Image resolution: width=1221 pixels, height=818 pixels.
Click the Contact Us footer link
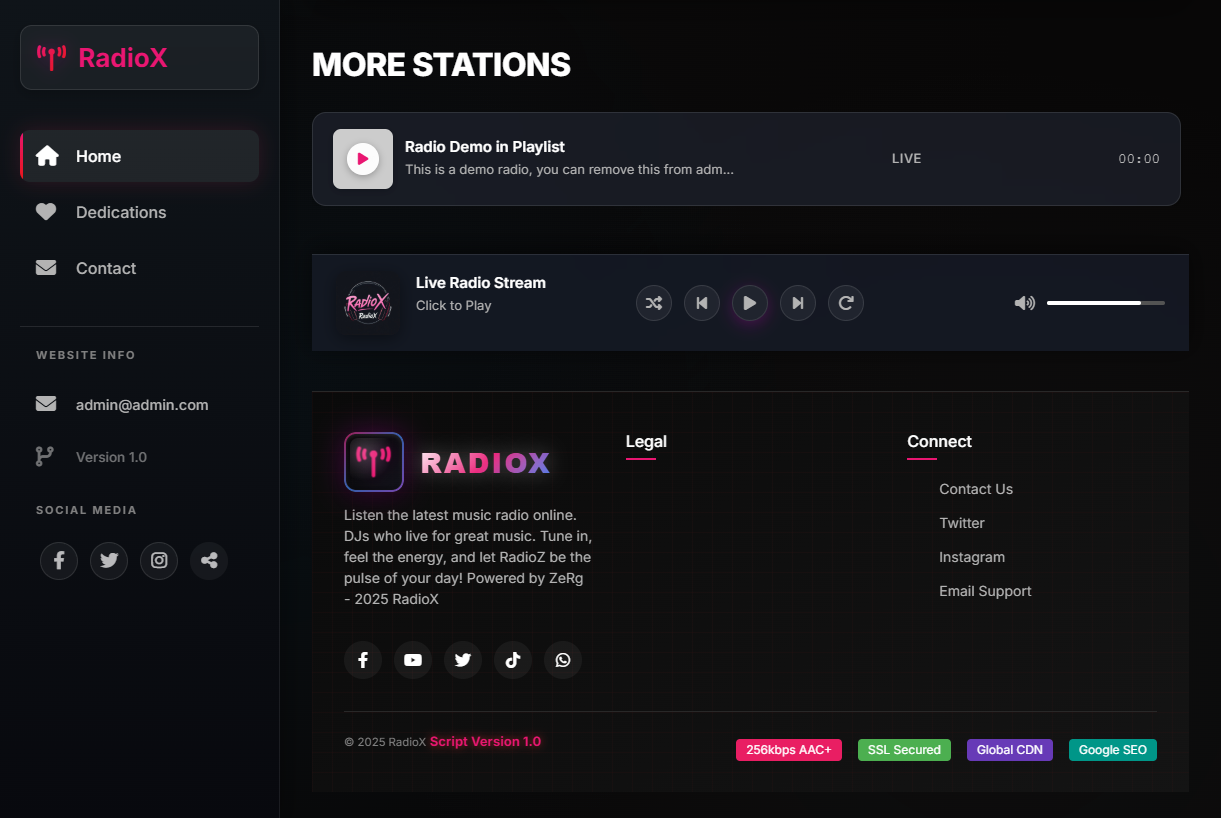pyautogui.click(x=975, y=489)
